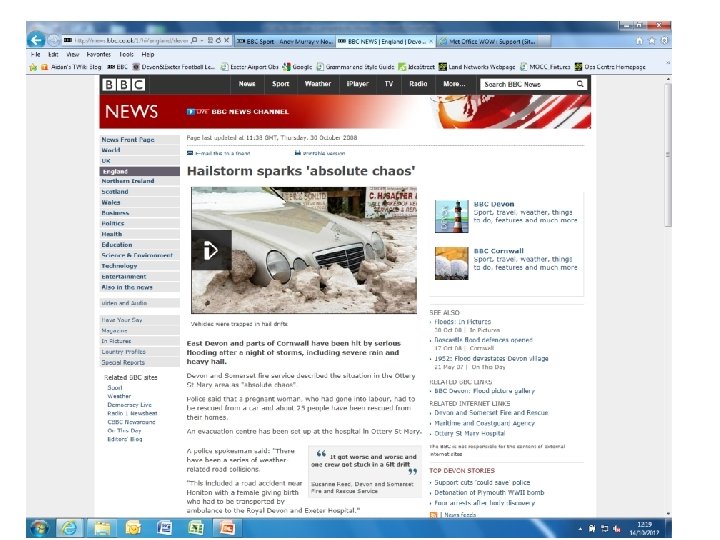
Task: Click the refresh icon in address bar
Action: coord(218,40)
